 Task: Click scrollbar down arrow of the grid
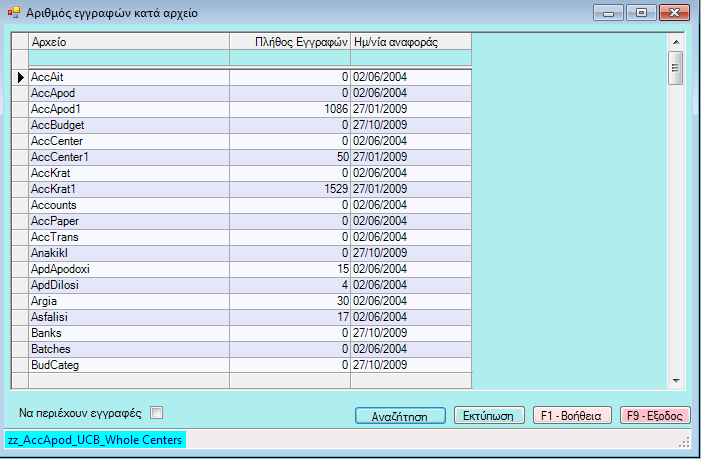676,381
